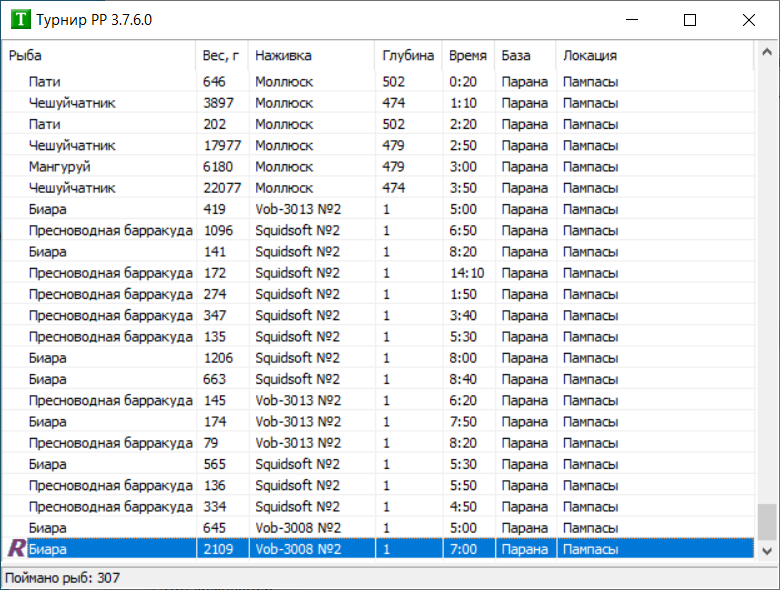Image resolution: width=780 pixels, height=590 pixels.
Task: Click the green T application icon
Action: (x=20, y=20)
